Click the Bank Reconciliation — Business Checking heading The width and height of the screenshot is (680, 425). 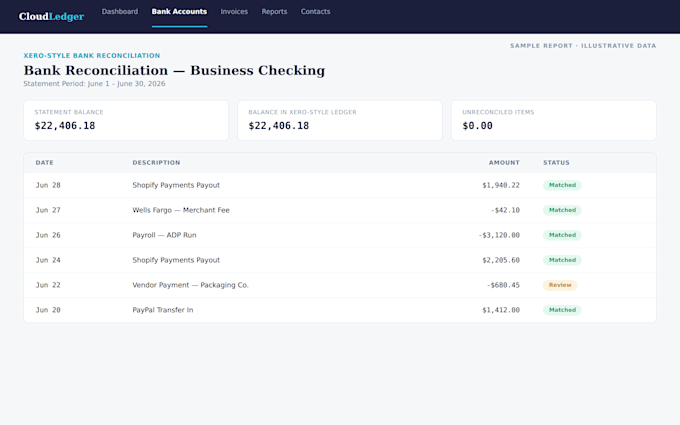(x=174, y=70)
